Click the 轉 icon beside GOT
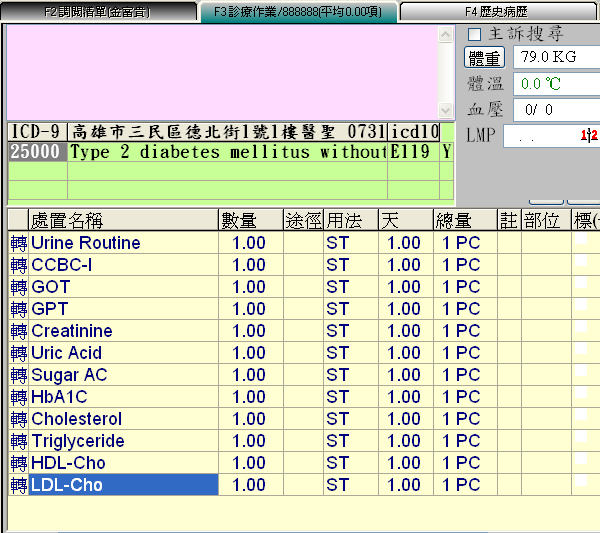The width and height of the screenshot is (600, 533). click(19, 287)
